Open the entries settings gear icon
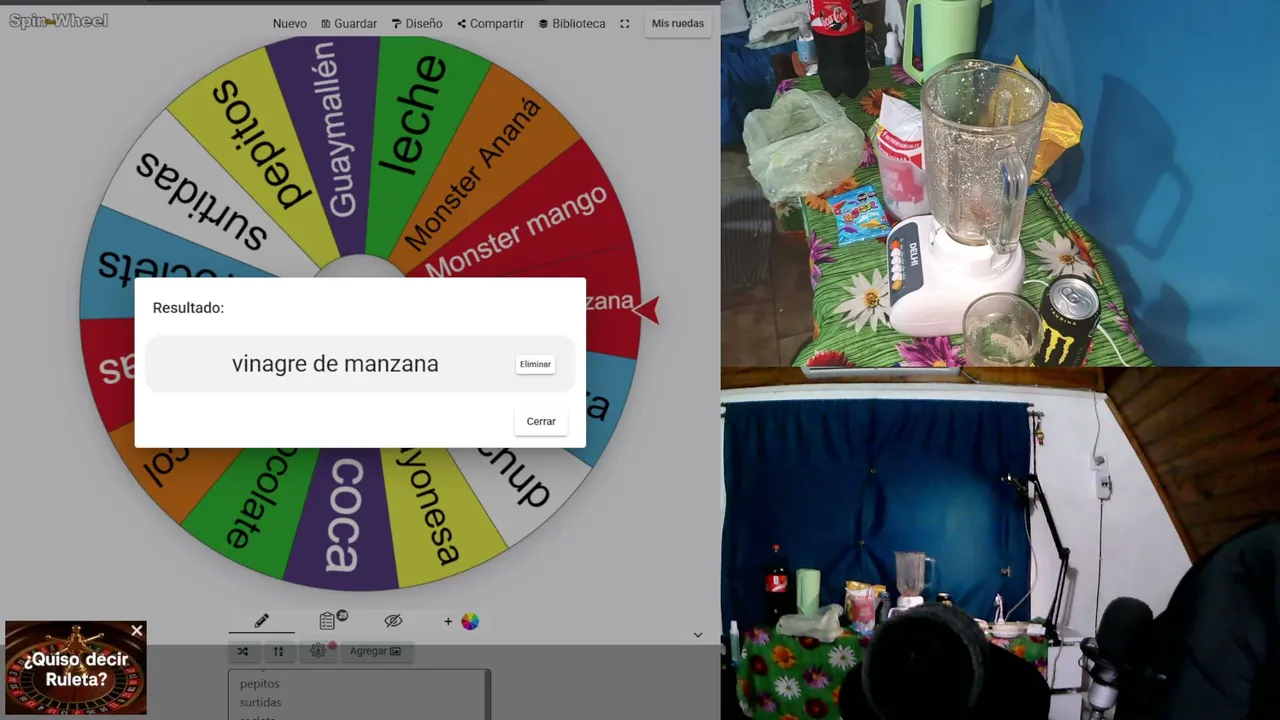Screen dimensions: 1280x720 [x=318, y=651]
